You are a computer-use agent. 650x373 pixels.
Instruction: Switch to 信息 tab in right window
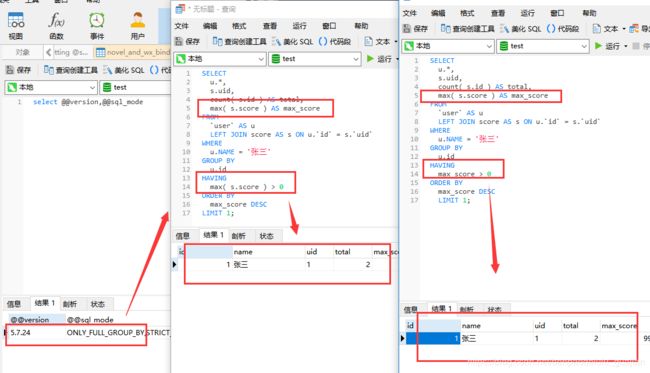click(410, 309)
